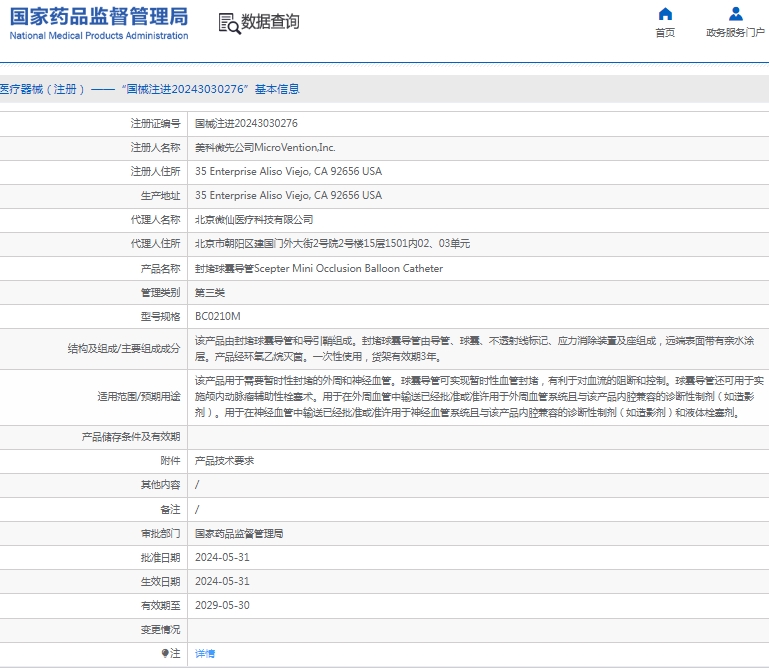Viewport: 769px width, 669px height.
Task: Select the agent name 北京微仙医疗科技有限公司
Action: click(254, 220)
